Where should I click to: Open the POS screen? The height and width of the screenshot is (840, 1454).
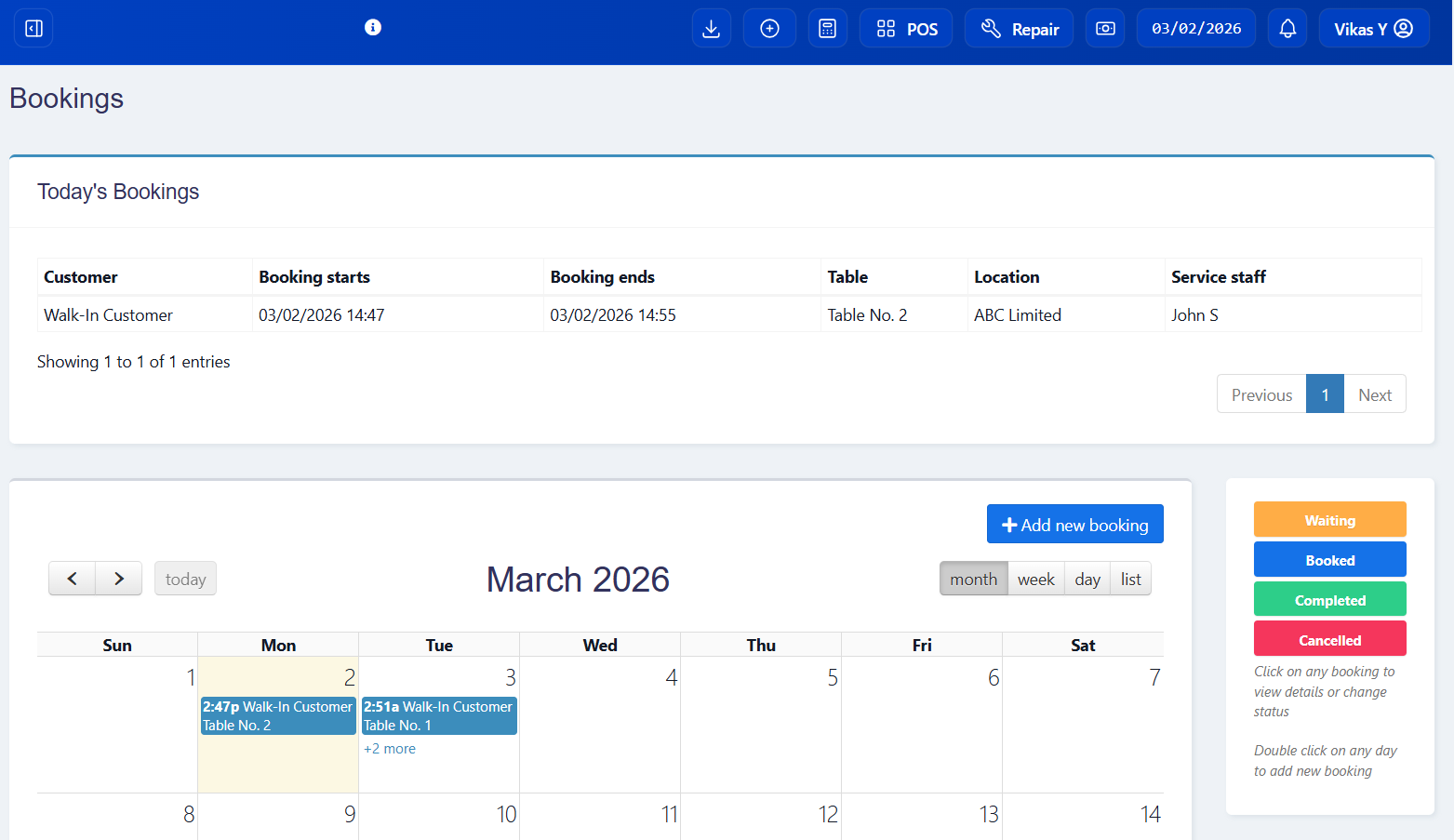pos(905,28)
